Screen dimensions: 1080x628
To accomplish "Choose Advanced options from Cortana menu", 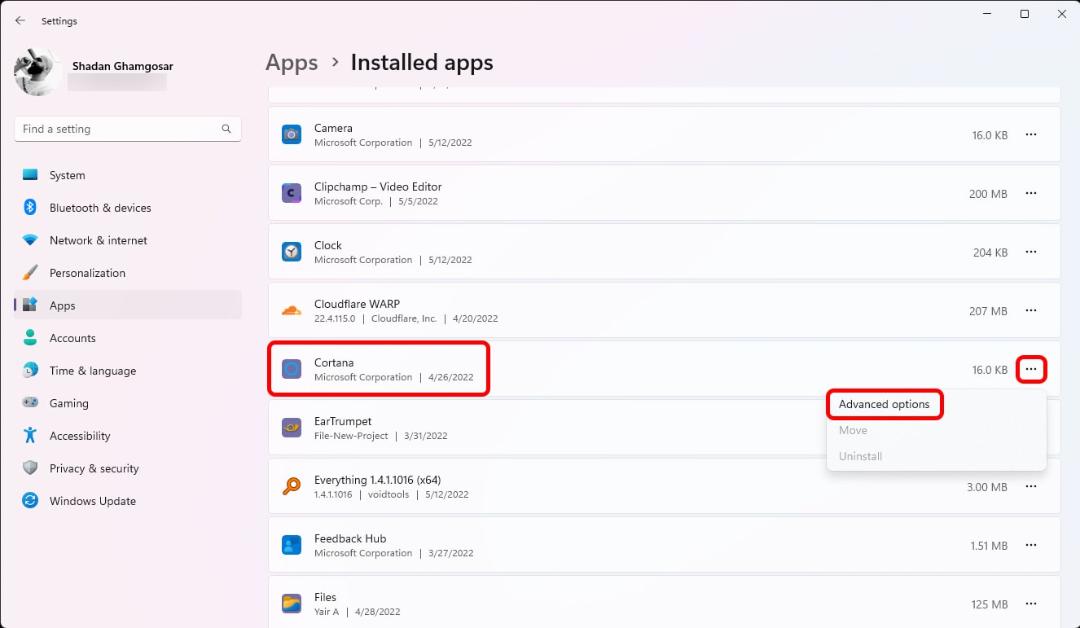I will pos(884,404).
